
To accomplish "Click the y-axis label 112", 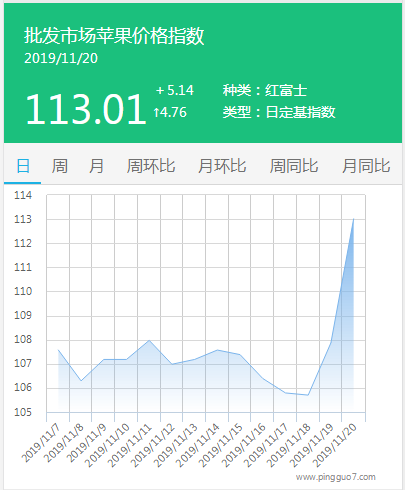I will tap(23, 243).
